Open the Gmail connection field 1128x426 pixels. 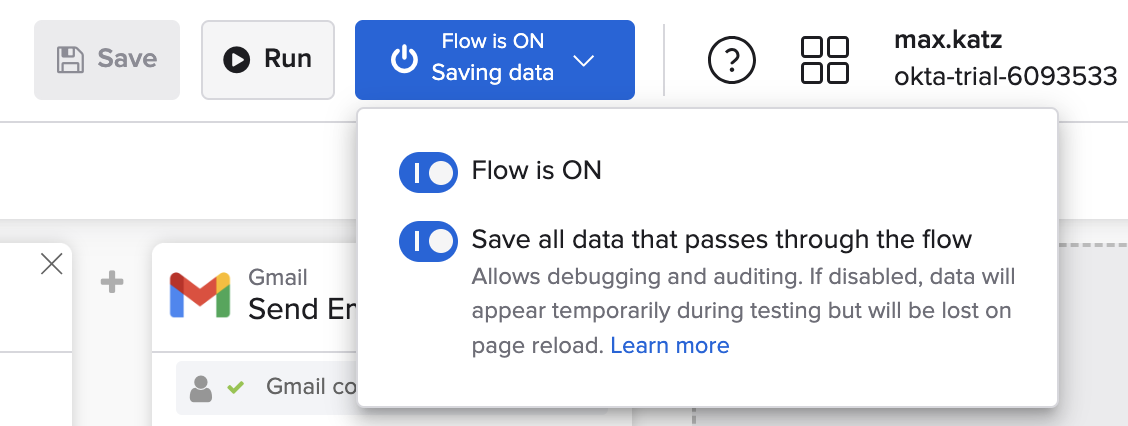300,387
